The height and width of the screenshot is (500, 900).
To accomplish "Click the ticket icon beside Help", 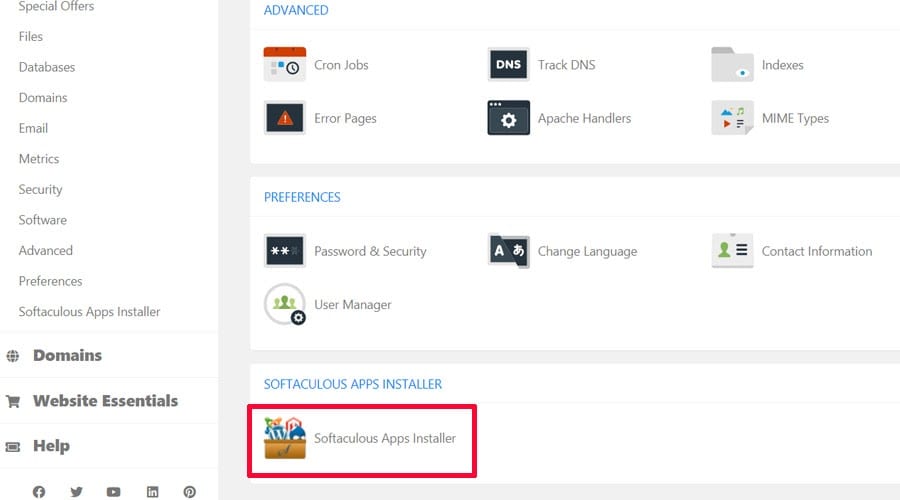I will coord(13,447).
